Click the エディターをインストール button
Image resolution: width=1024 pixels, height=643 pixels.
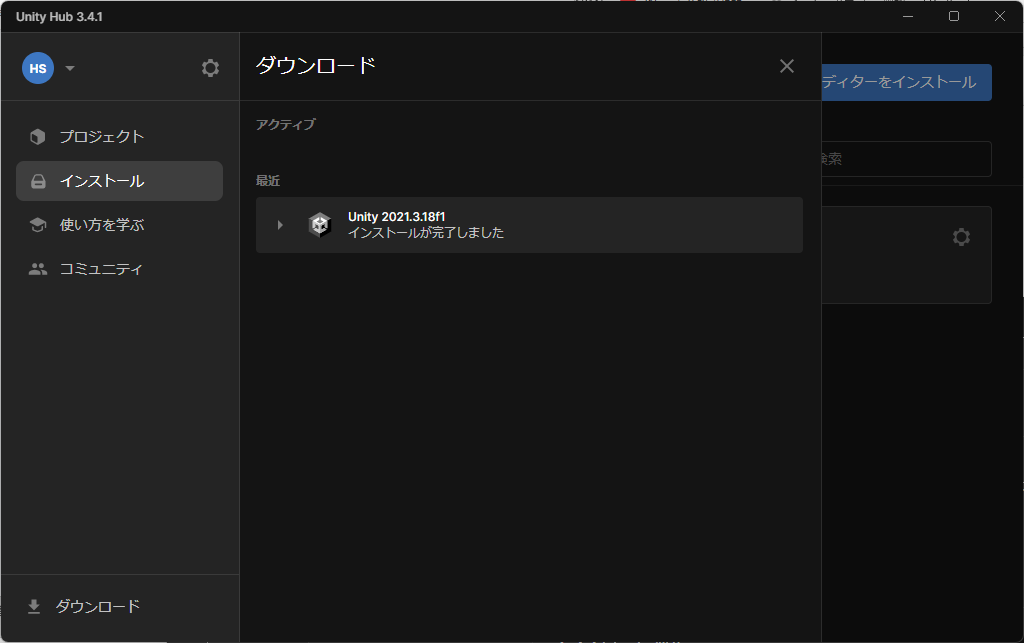pyautogui.click(x=907, y=82)
